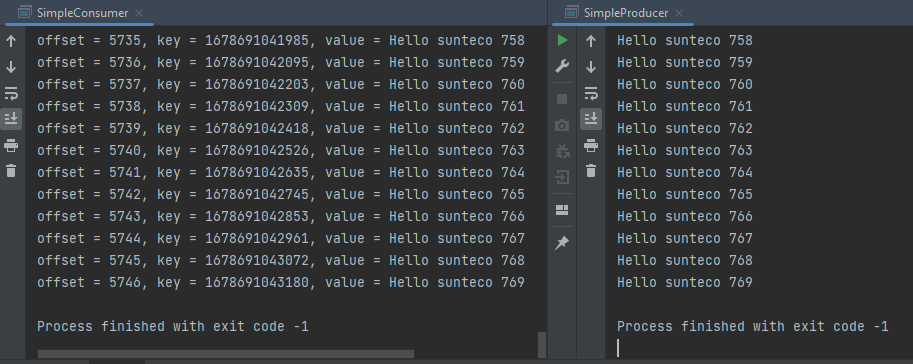Click consumer line with offset = 5736

pyautogui.click(x=281, y=62)
